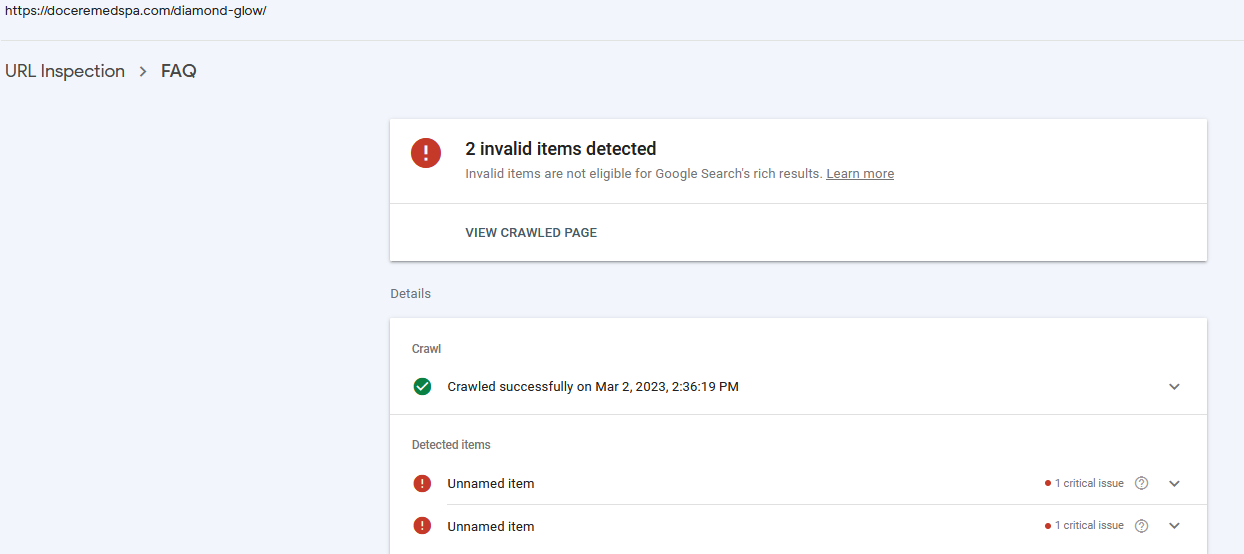Select the first Unnamed item row
The image size is (1244, 554).
[x=798, y=483]
